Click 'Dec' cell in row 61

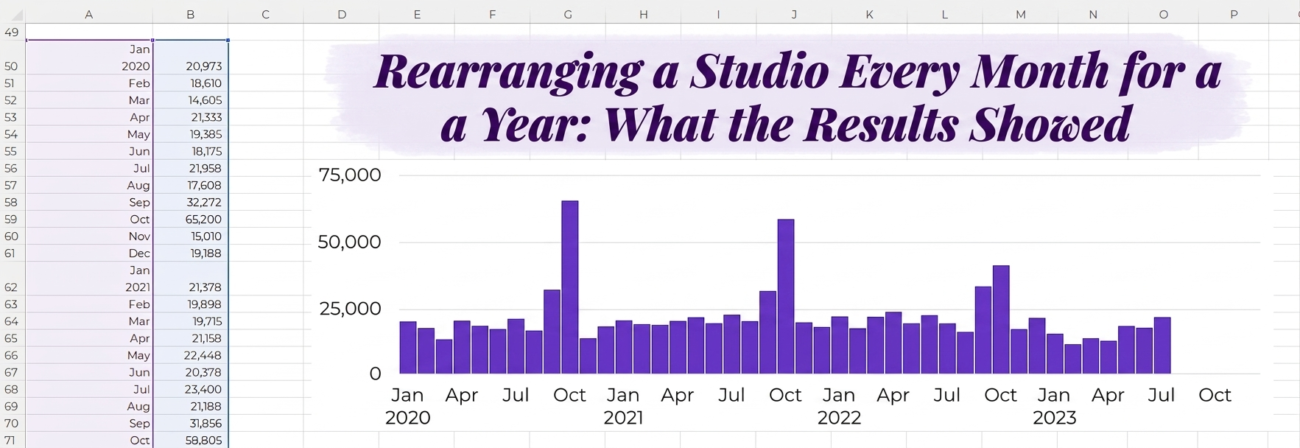[90, 253]
